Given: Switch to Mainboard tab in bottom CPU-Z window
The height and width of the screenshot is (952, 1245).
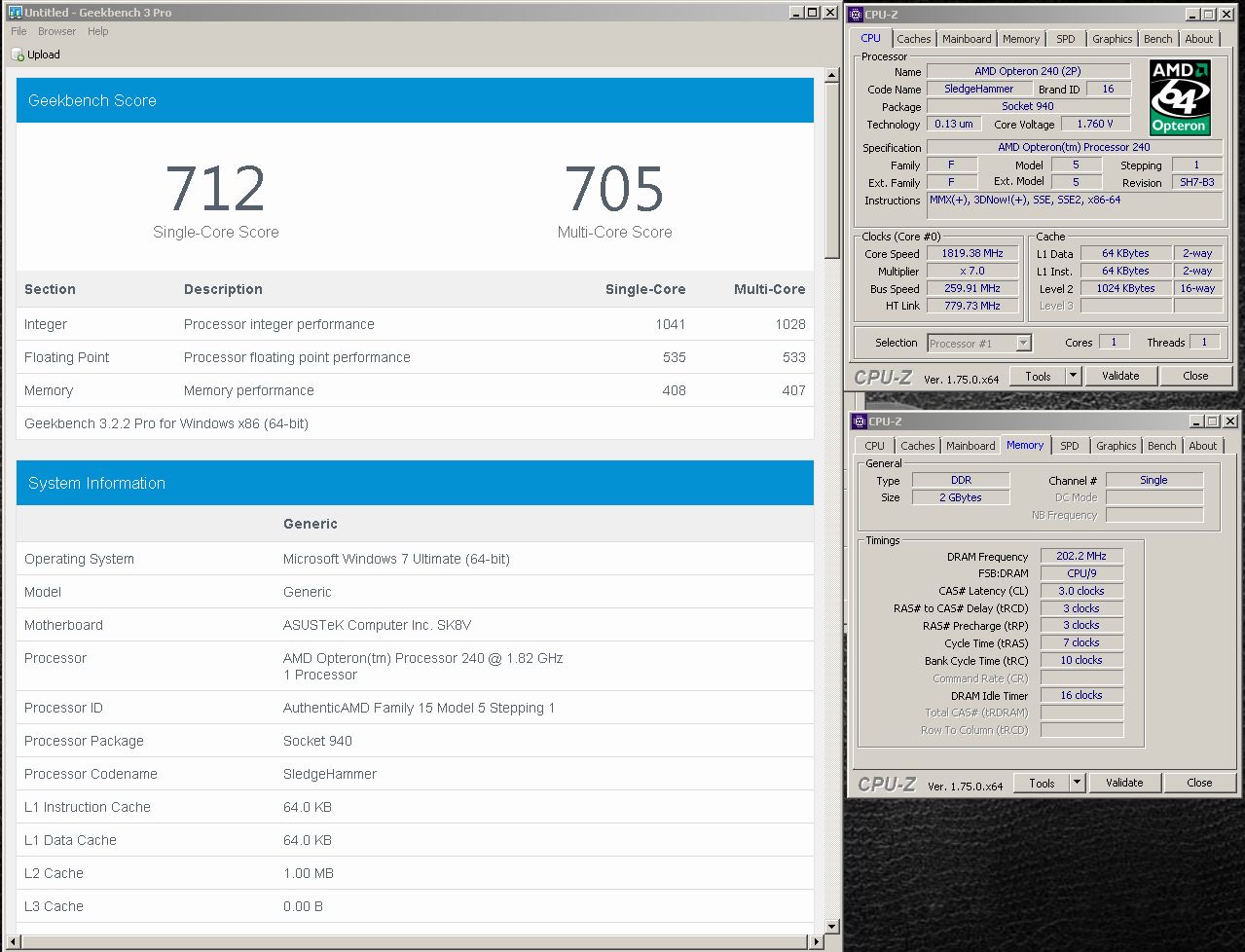Looking at the screenshot, I should click(x=970, y=447).
